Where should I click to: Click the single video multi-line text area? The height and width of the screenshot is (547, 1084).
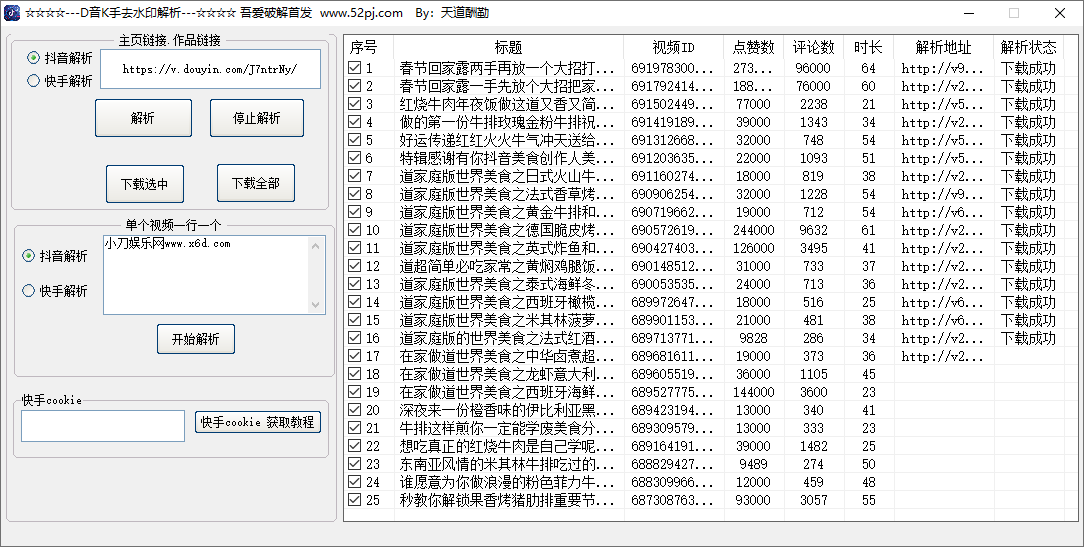(x=205, y=274)
